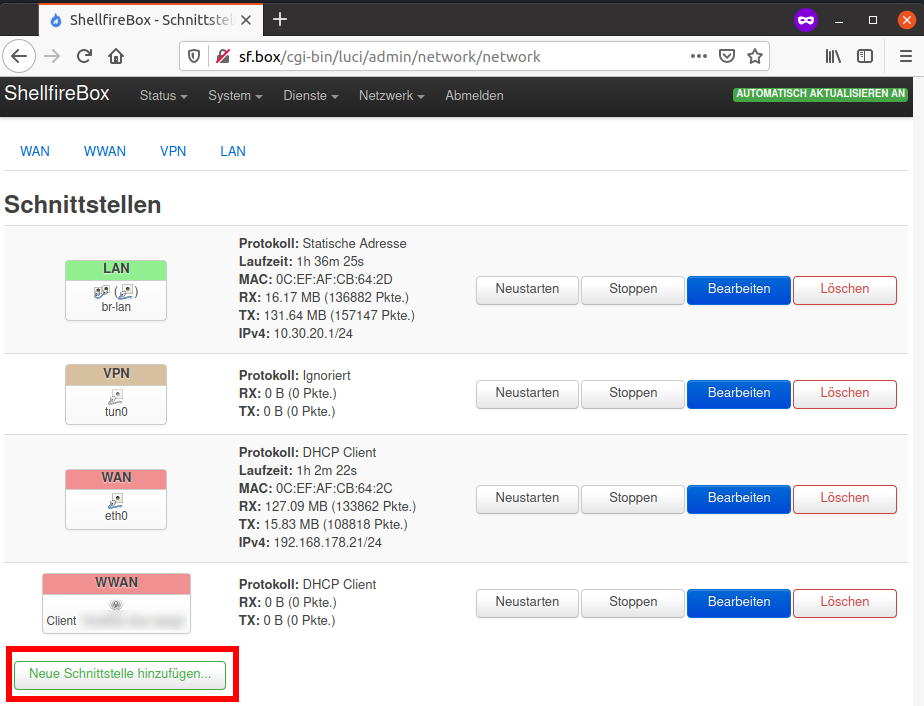Image resolution: width=924 pixels, height=706 pixels.
Task: Click the browser back arrow
Action: coord(20,56)
